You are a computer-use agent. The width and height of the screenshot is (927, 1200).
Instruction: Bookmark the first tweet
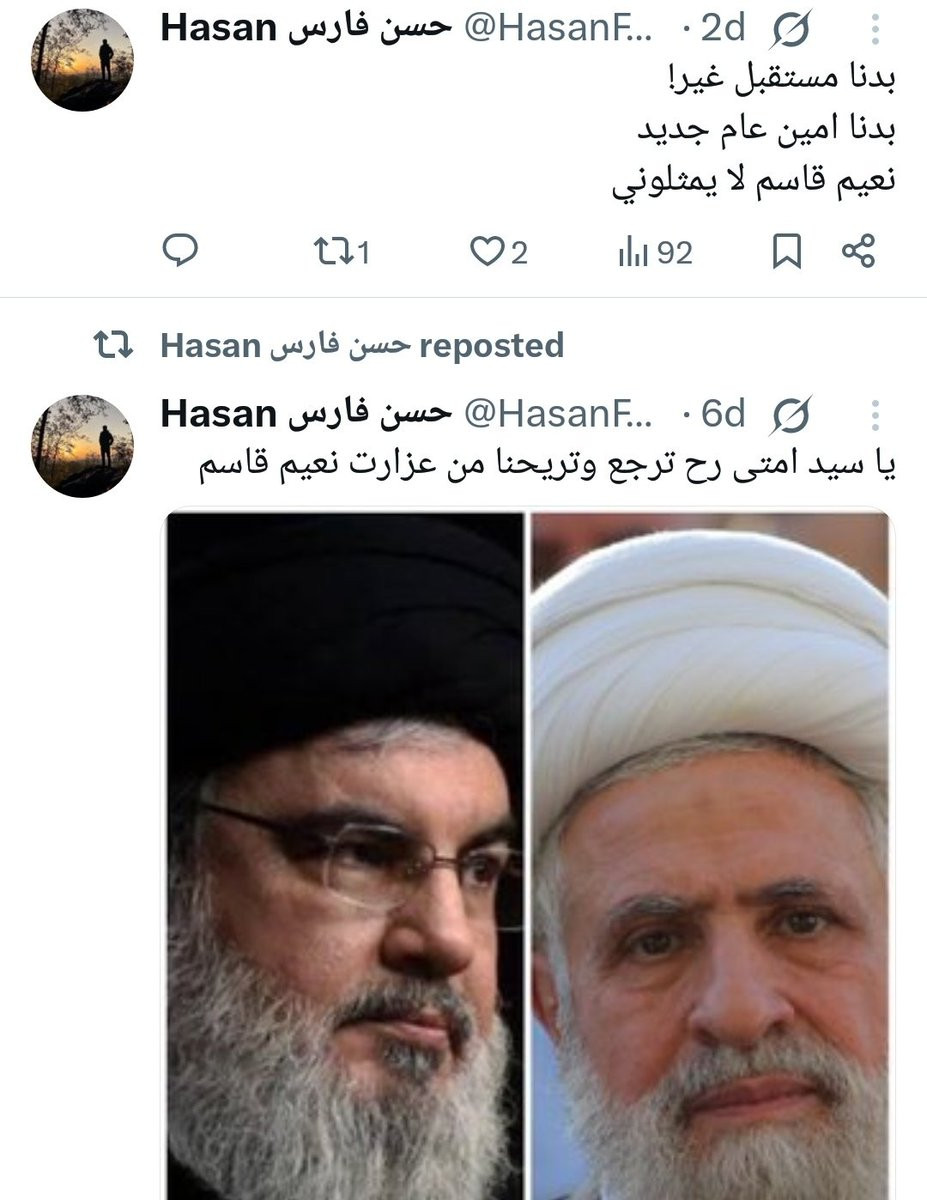point(787,253)
